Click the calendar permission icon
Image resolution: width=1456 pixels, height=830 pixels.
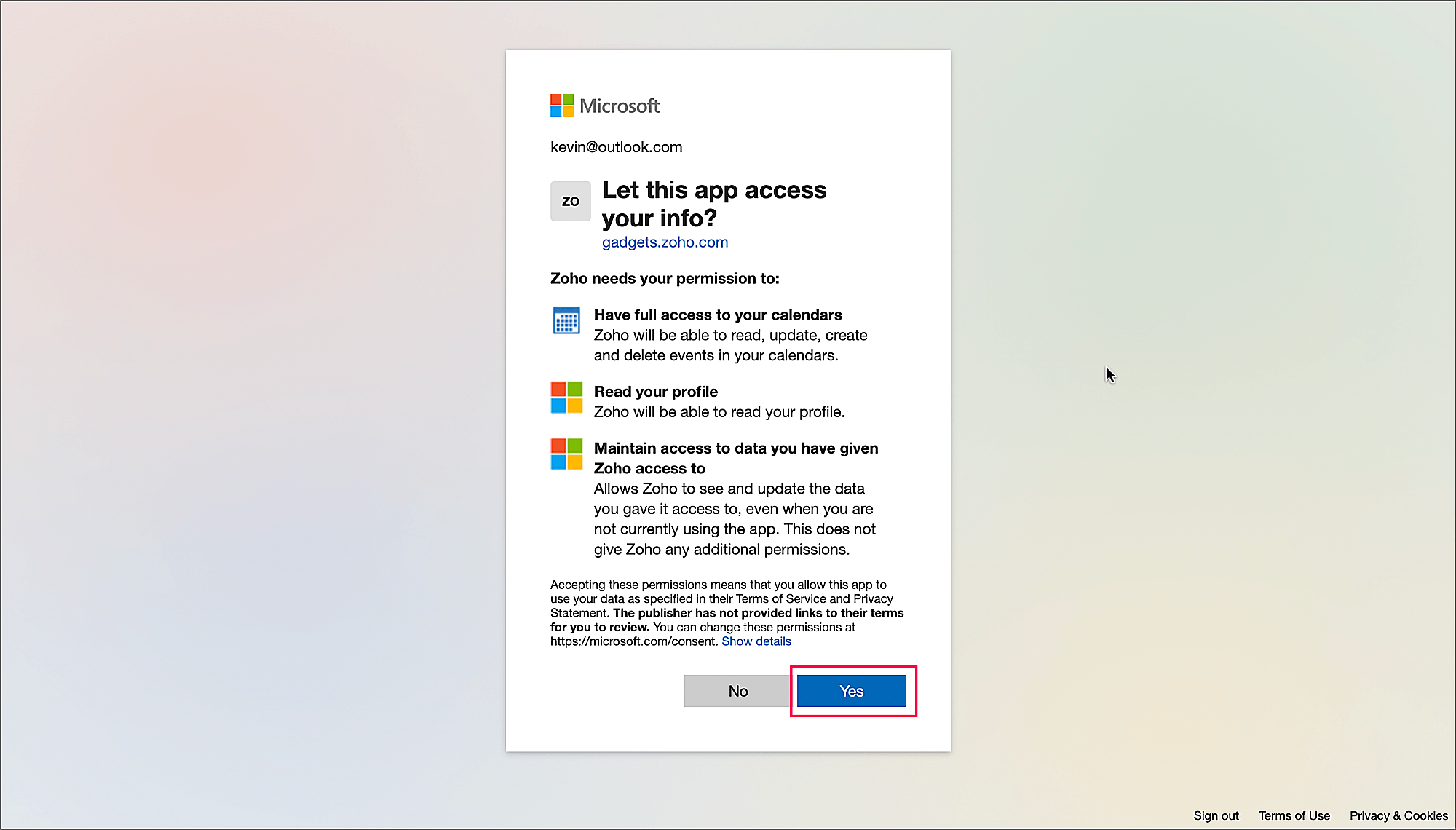(x=566, y=320)
